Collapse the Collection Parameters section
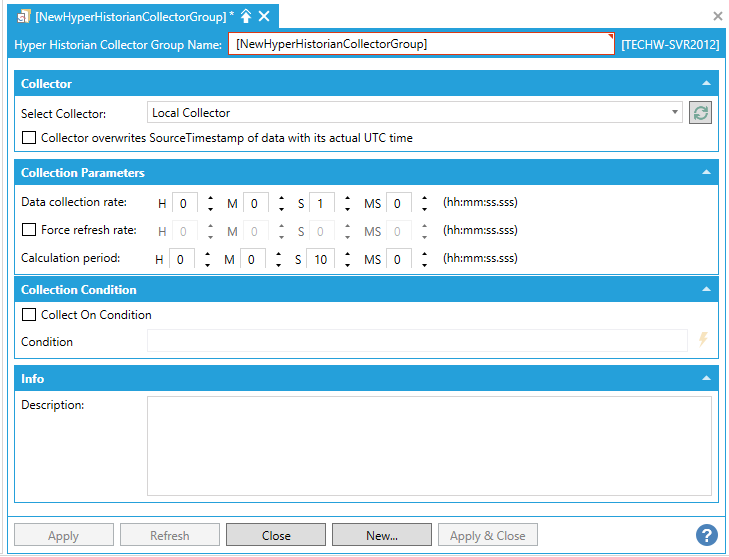Viewport: 729px width, 557px height. [x=707, y=173]
